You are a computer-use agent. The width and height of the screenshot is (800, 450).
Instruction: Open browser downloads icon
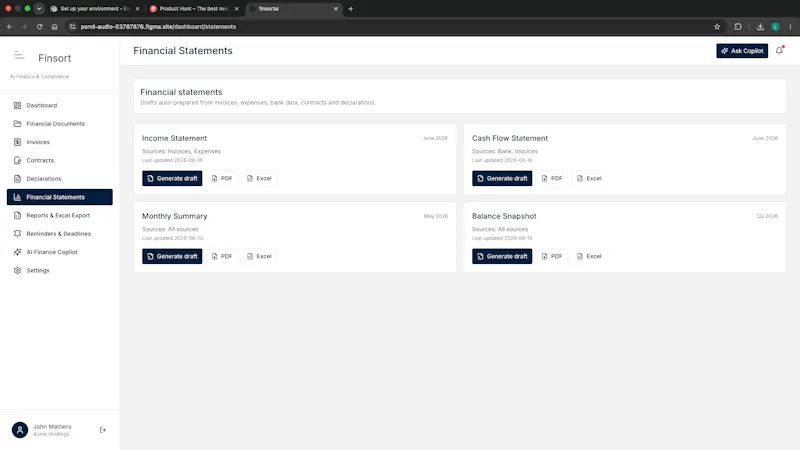pyautogui.click(x=760, y=27)
